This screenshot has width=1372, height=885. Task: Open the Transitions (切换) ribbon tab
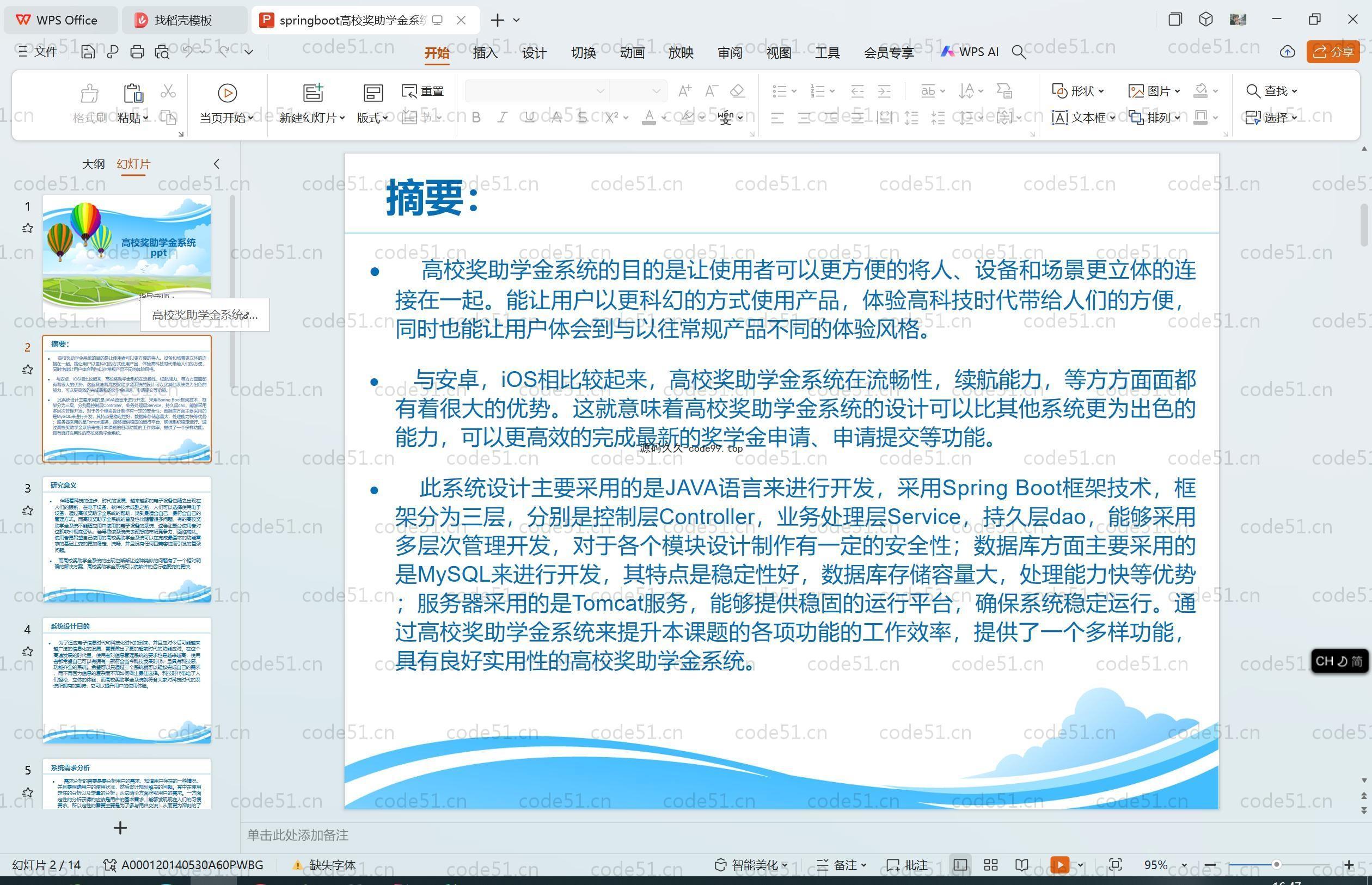[584, 52]
